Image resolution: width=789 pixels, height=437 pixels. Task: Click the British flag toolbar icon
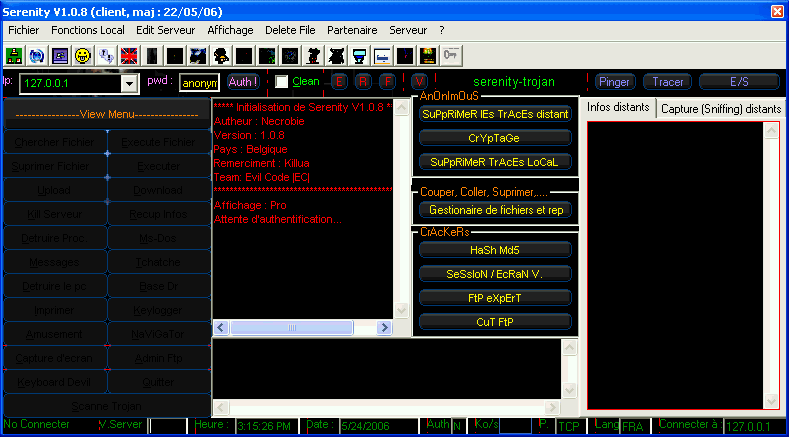129,54
